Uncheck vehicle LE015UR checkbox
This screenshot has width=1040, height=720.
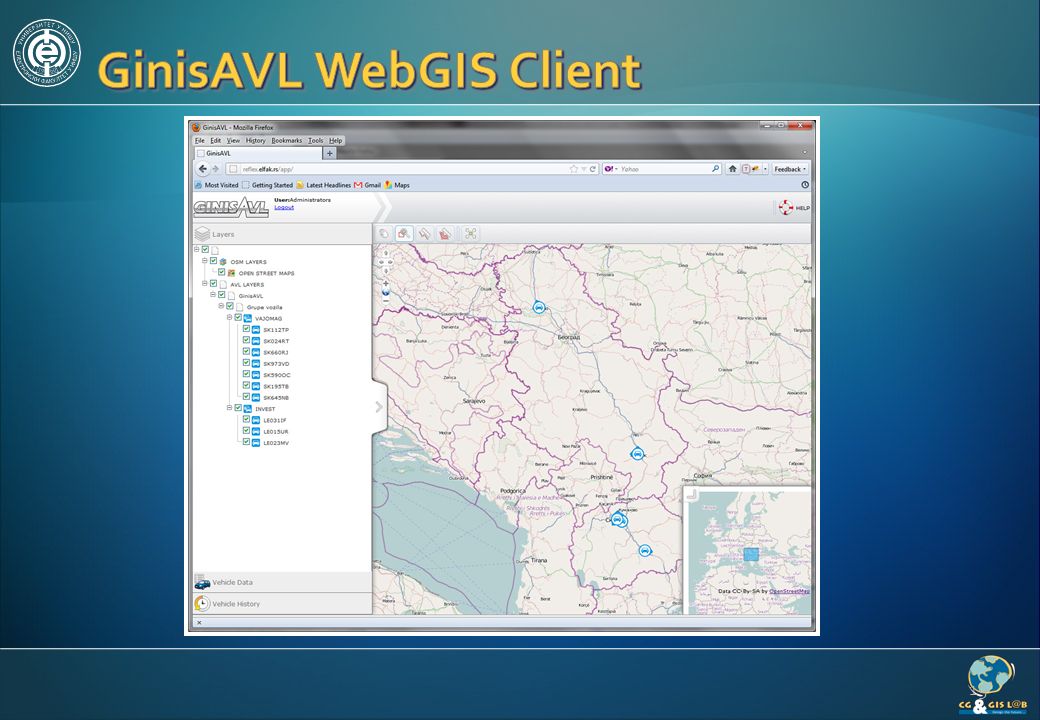point(246,430)
